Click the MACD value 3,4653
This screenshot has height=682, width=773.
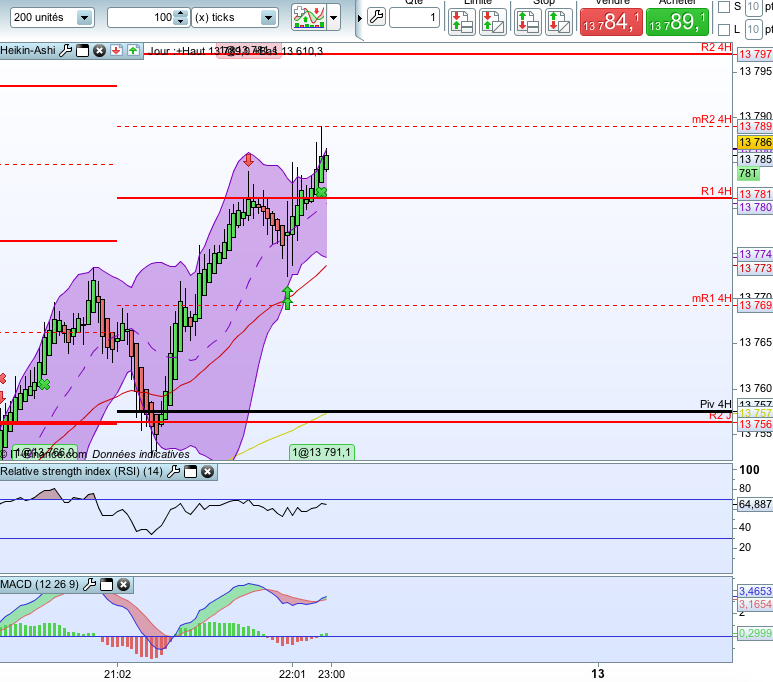point(755,591)
